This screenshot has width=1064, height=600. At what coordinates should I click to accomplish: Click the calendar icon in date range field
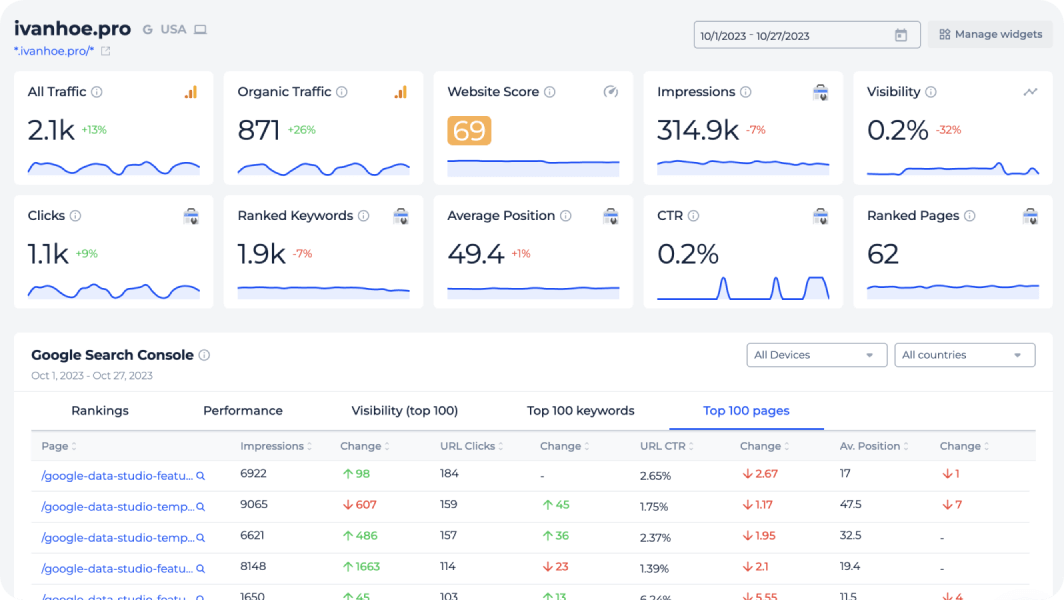tap(900, 36)
